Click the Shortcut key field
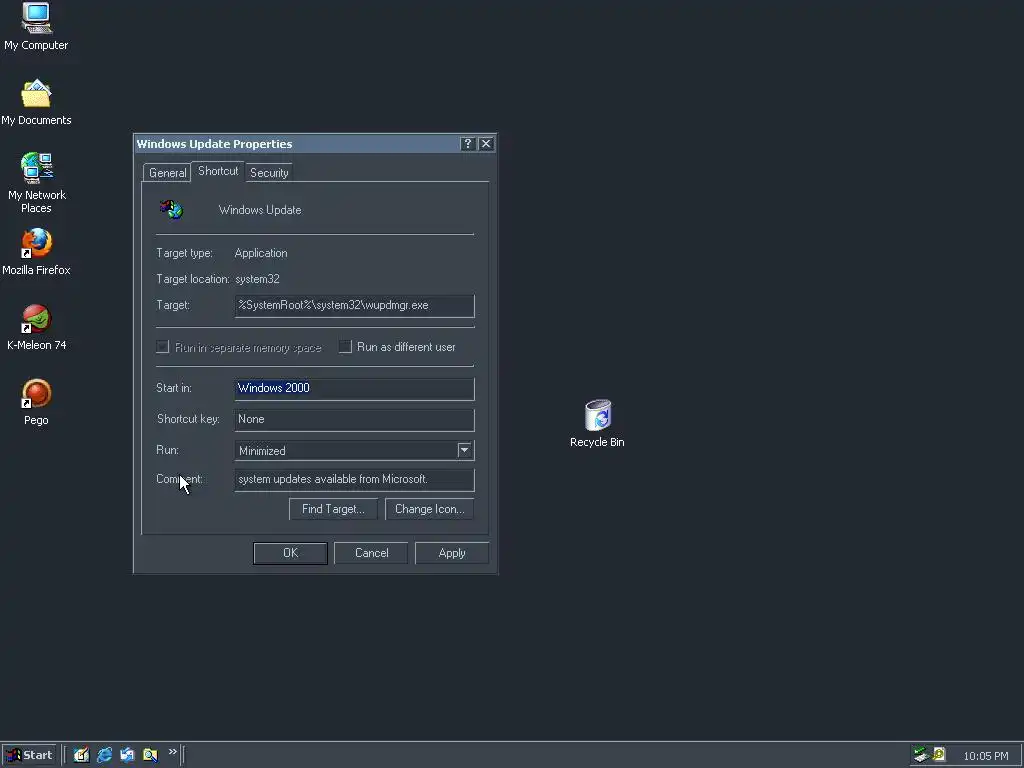1024x768 pixels. 355,420
